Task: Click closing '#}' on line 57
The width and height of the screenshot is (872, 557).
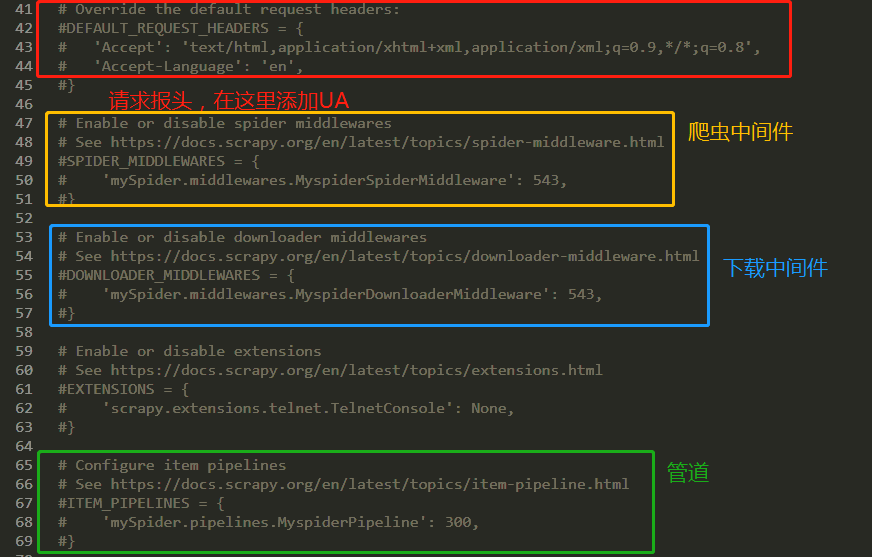Action: pyautogui.click(x=66, y=314)
